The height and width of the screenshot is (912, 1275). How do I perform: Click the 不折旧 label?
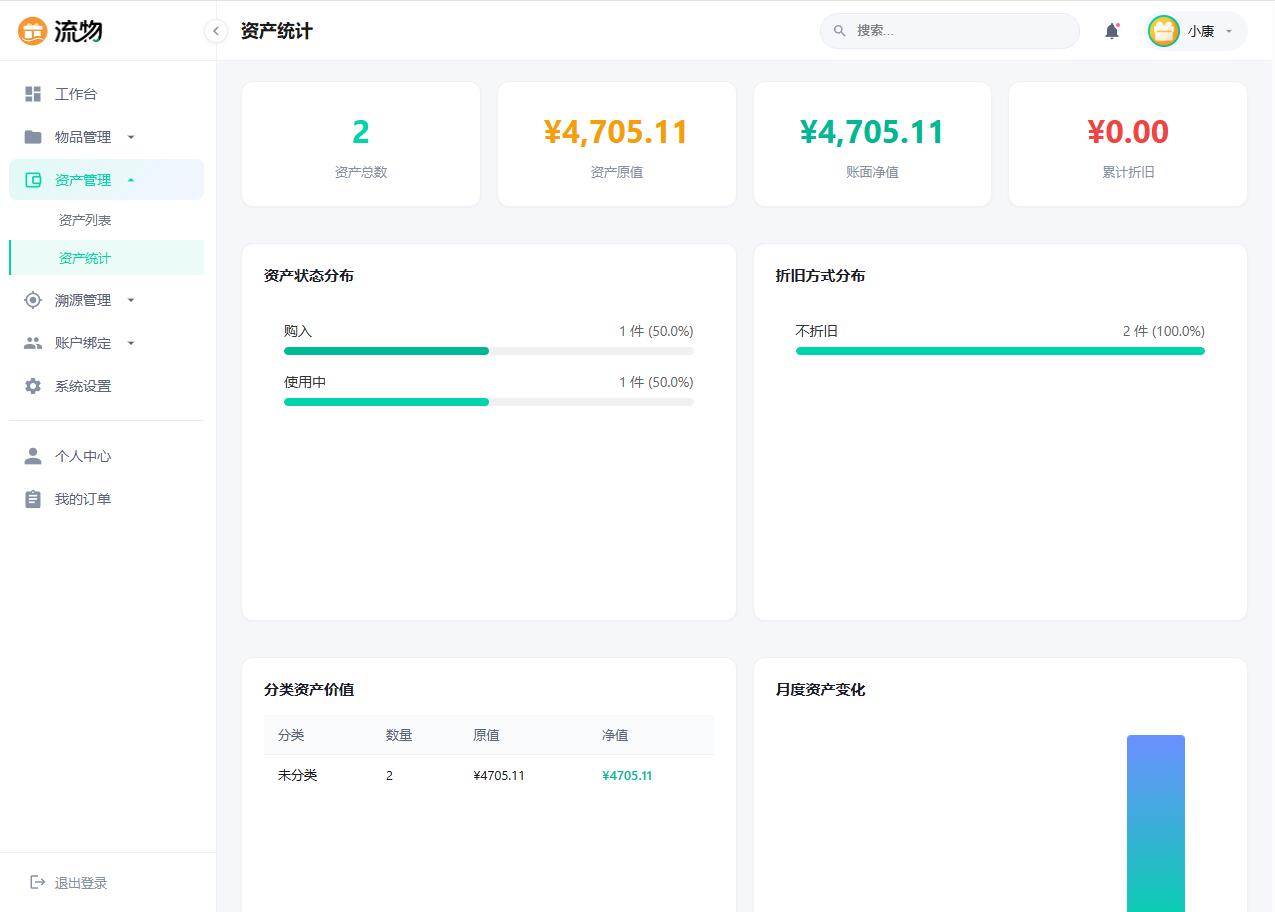coord(817,331)
